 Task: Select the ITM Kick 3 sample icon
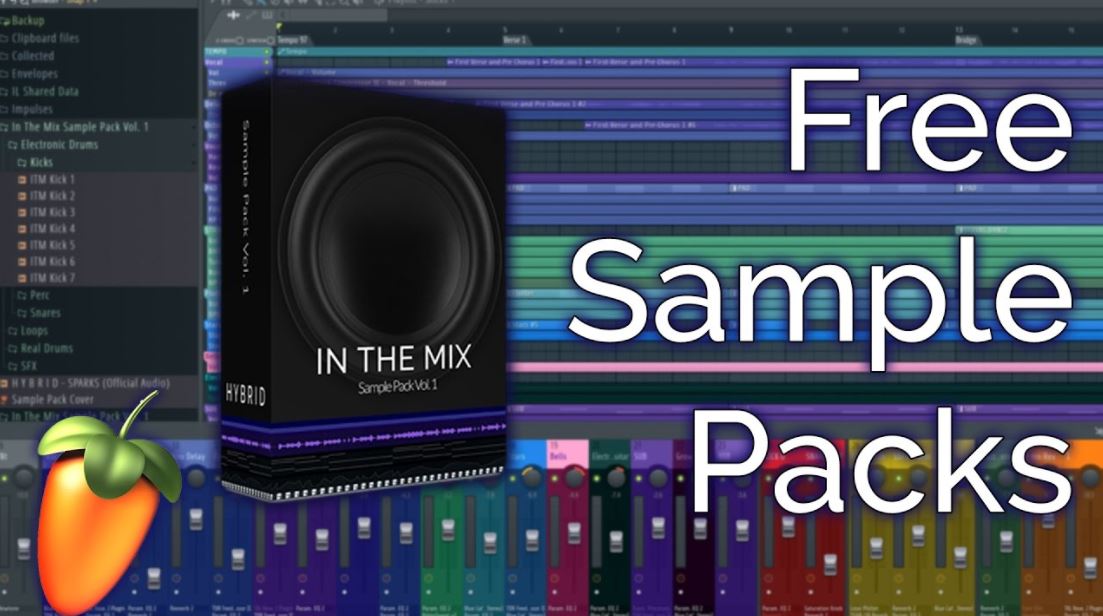(x=22, y=212)
